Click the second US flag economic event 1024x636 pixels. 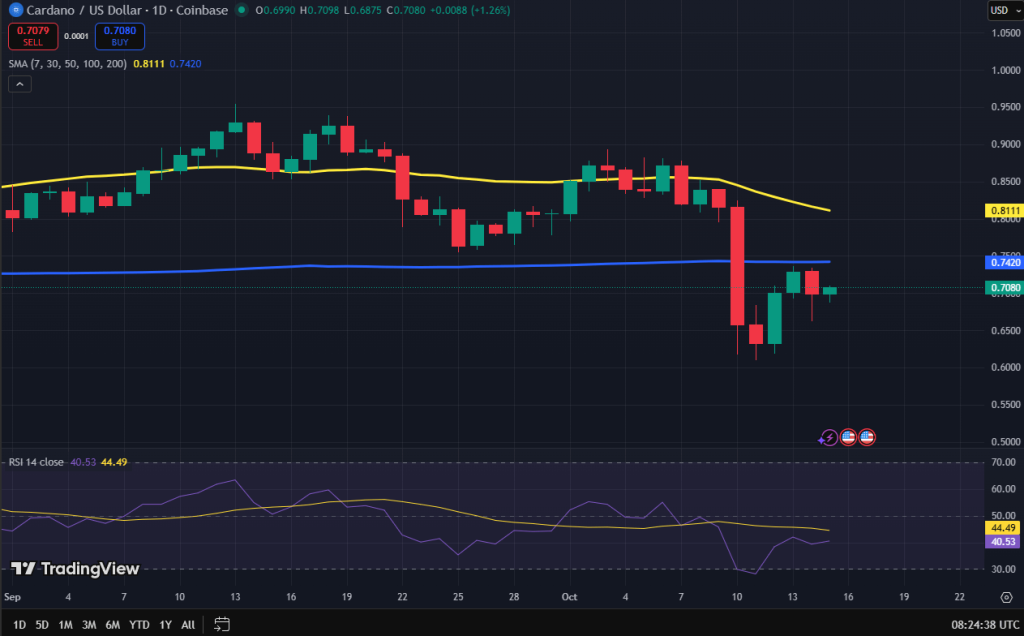(867, 437)
